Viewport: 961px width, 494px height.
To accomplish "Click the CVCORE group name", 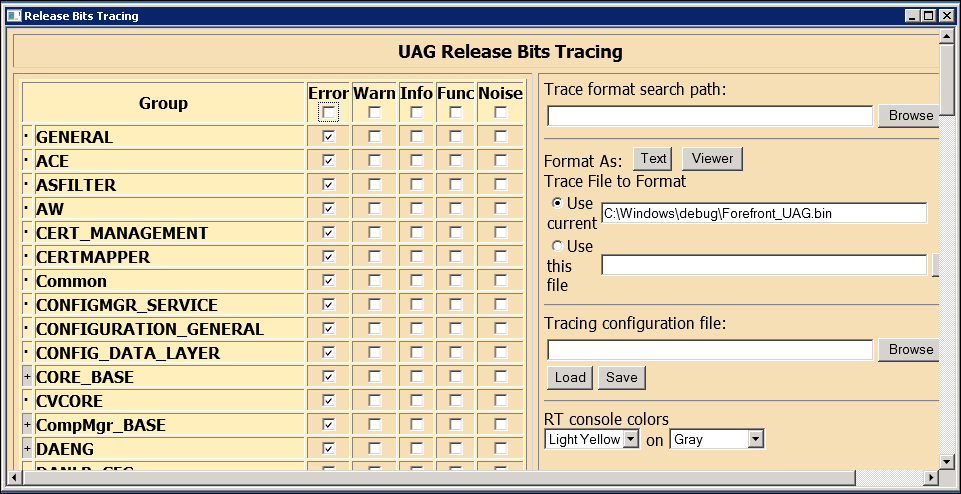I will (x=69, y=401).
